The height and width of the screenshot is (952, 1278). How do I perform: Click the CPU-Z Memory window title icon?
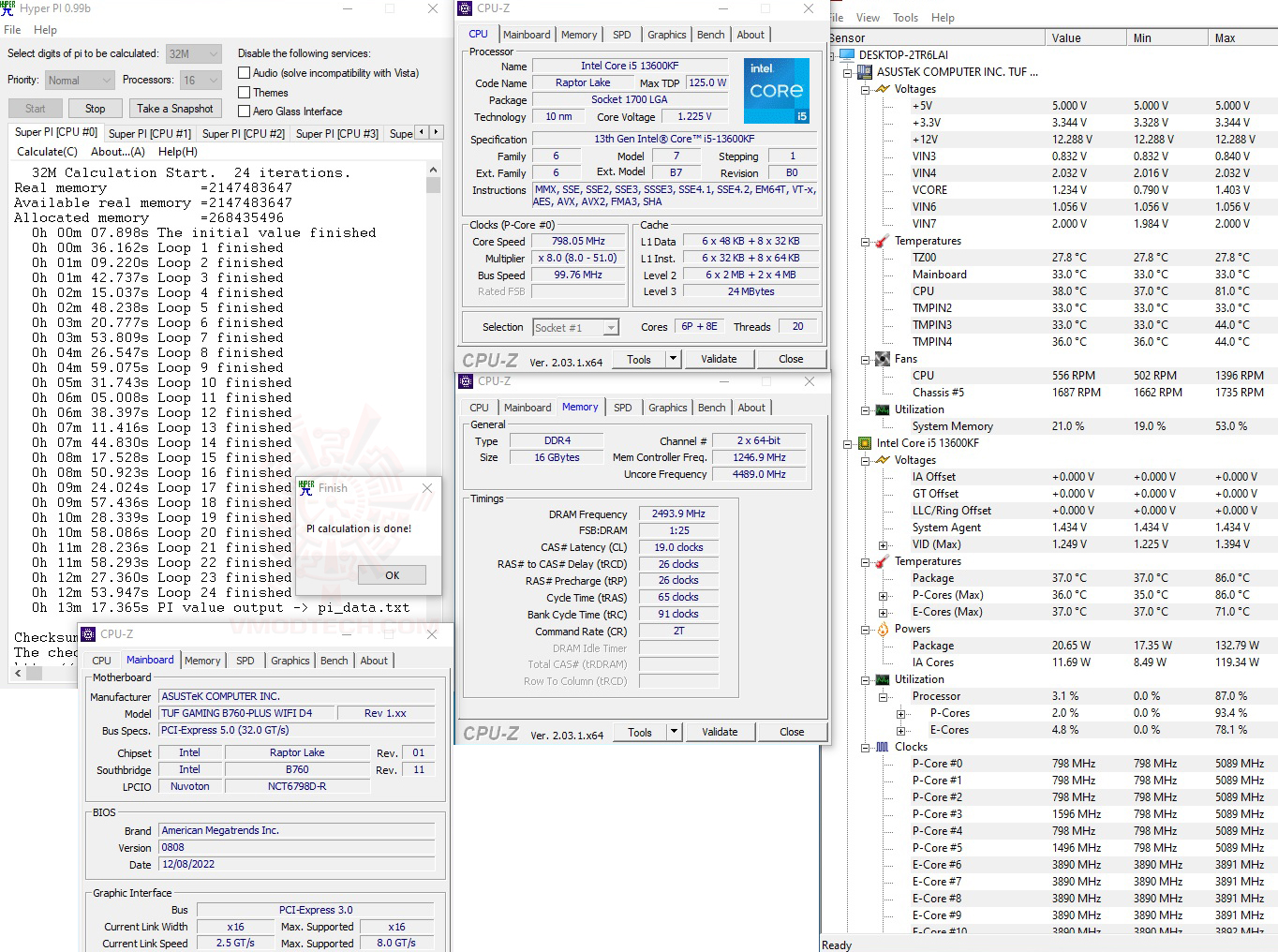tap(467, 381)
